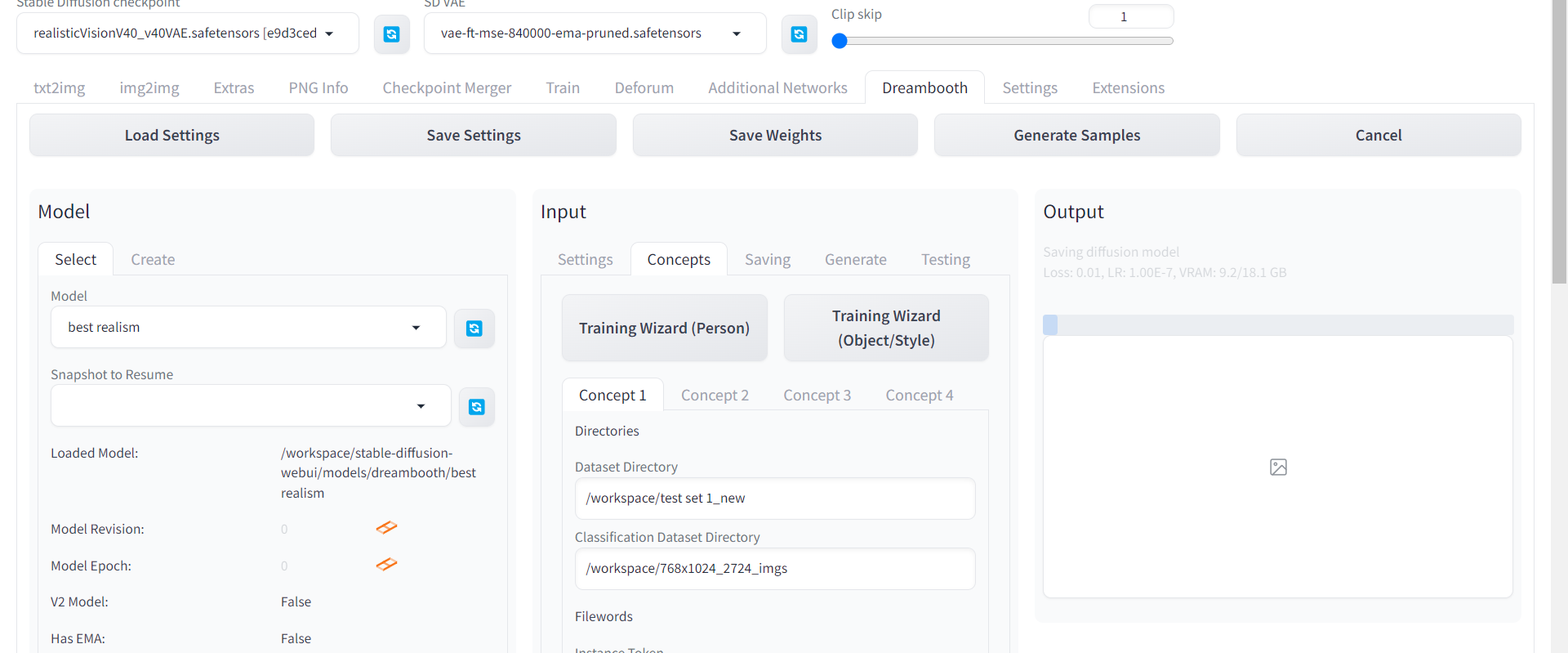Launch Training Wizard (Person)
The width and height of the screenshot is (1568, 653).
pyautogui.click(x=664, y=329)
